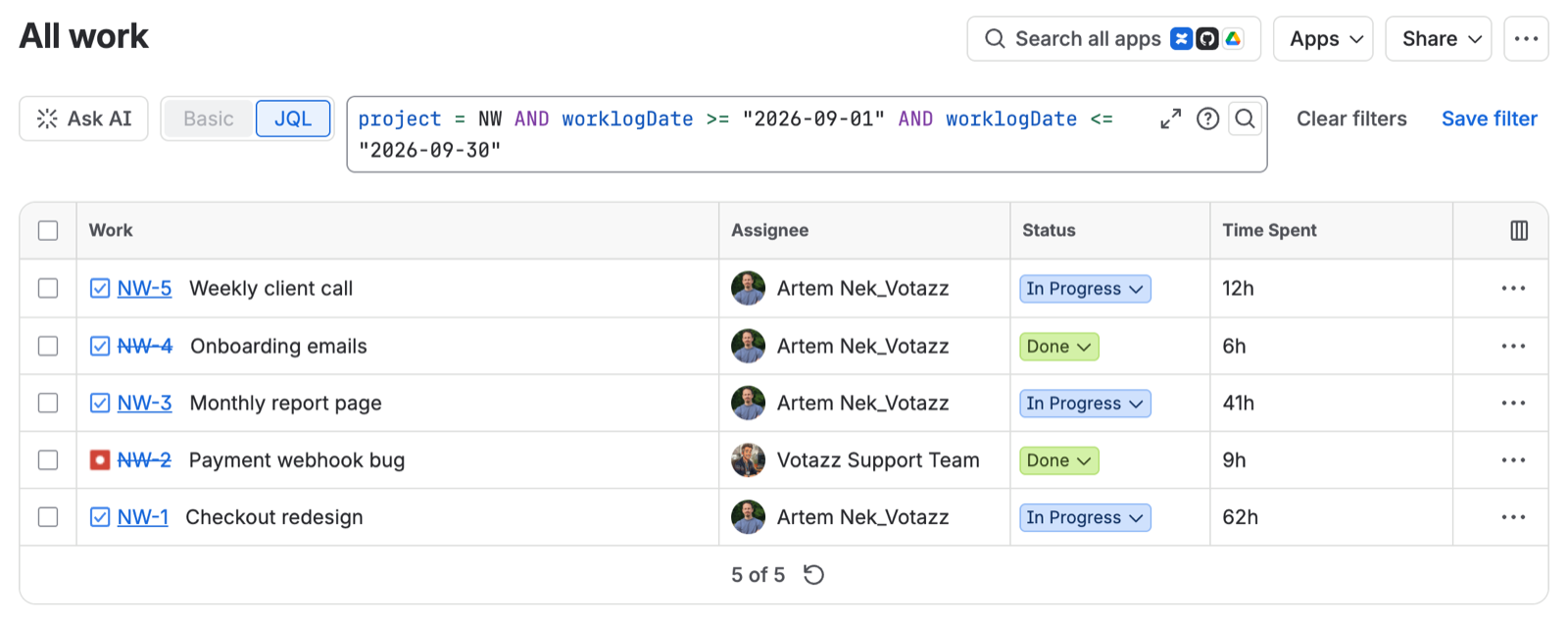Click the red bug icon for NW-2
Viewport: 1568px width, 622px height.
pyautogui.click(x=100, y=459)
